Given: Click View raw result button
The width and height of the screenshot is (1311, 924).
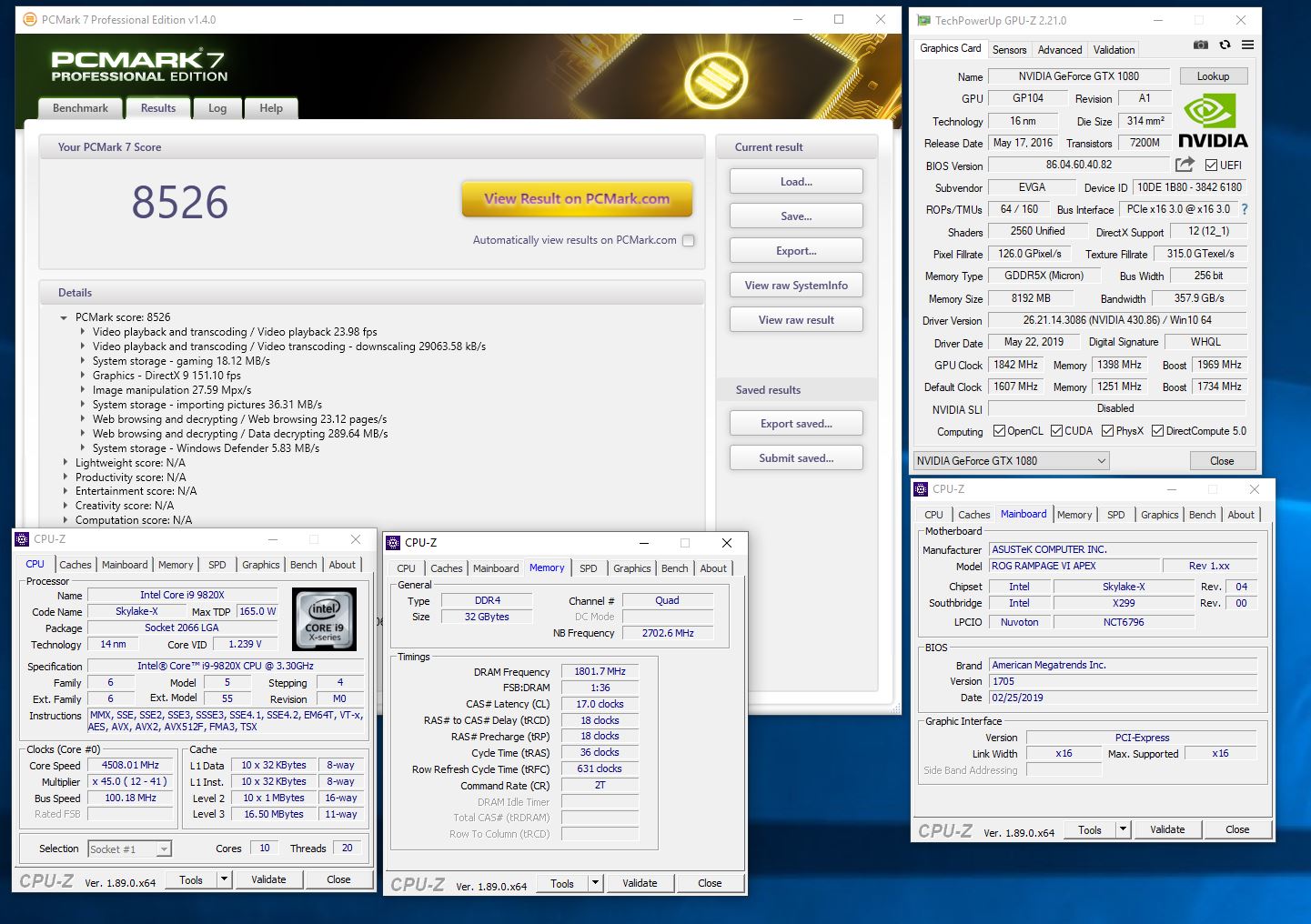Looking at the screenshot, I should click(796, 320).
